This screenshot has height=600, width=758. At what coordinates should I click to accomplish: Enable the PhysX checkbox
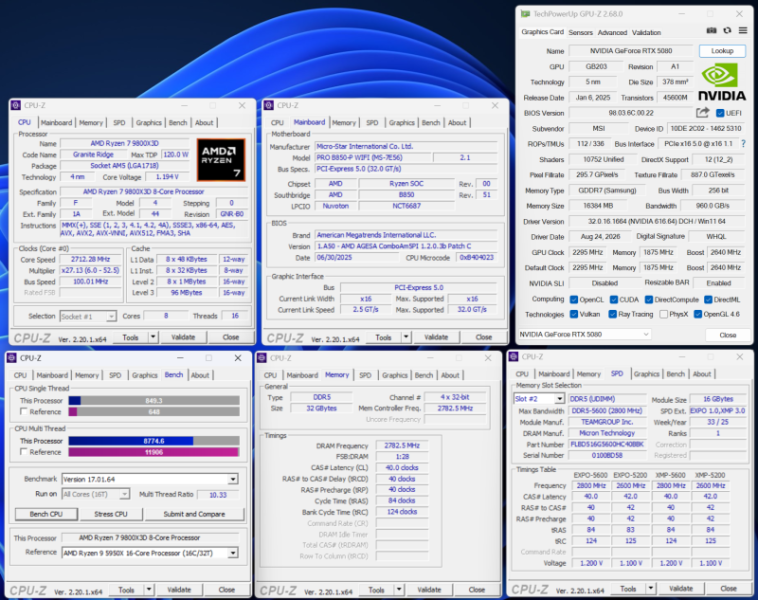click(664, 314)
